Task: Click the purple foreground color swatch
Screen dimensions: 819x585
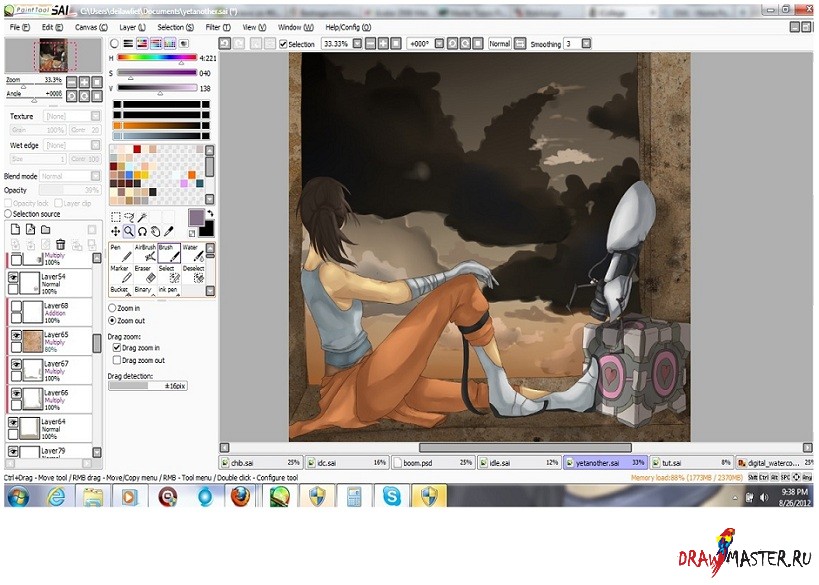Action: [196, 218]
